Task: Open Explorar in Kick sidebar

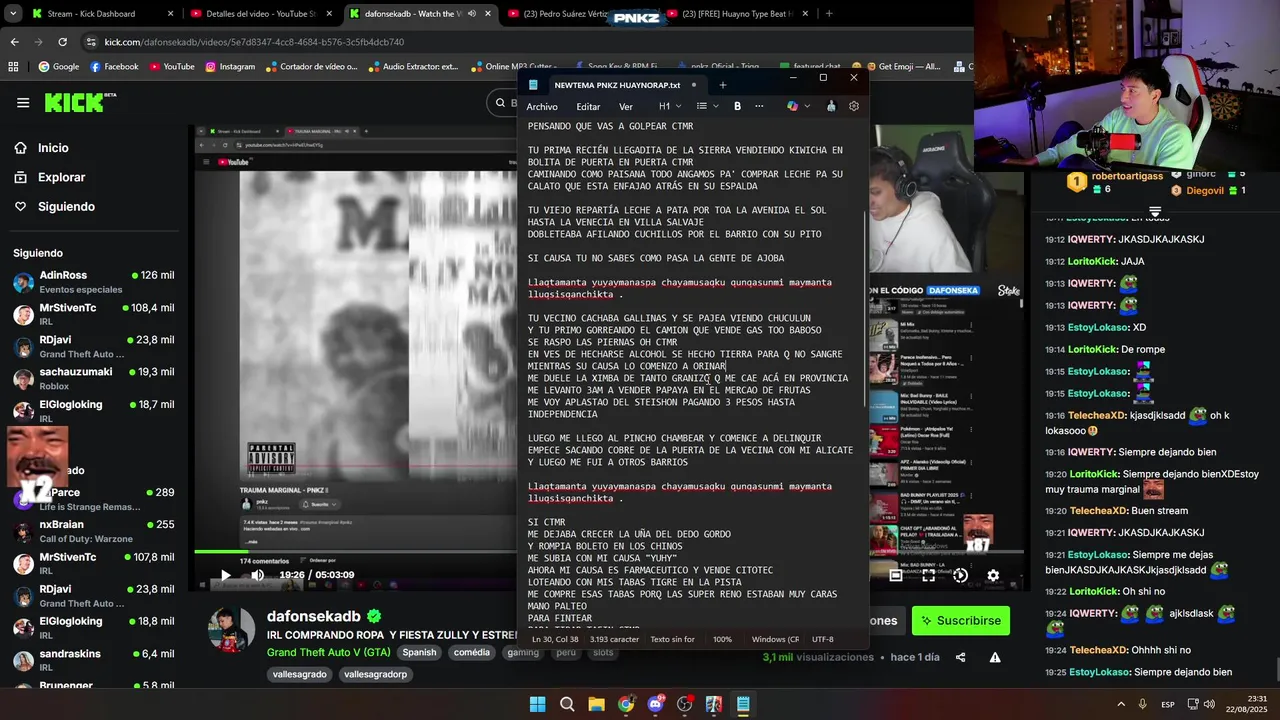Action: click(61, 177)
